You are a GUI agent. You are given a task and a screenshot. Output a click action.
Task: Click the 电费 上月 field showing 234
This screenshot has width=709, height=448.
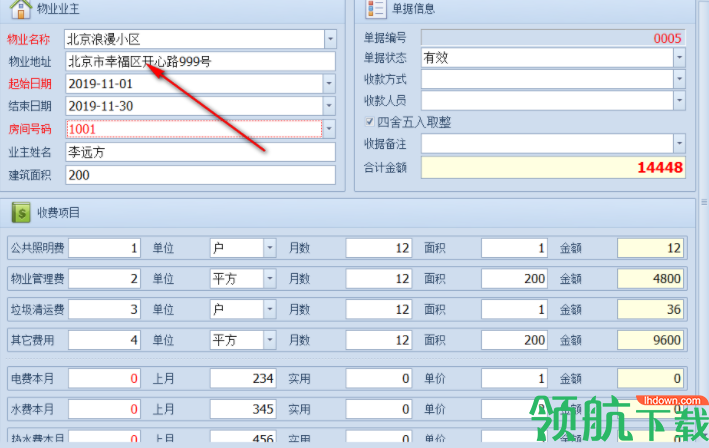click(x=243, y=378)
